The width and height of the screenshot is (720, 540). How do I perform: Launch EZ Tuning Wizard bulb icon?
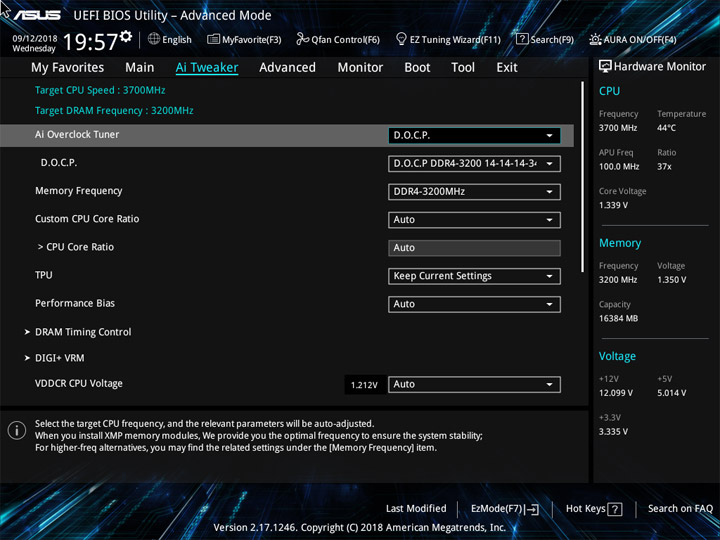[x=401, y=39]
